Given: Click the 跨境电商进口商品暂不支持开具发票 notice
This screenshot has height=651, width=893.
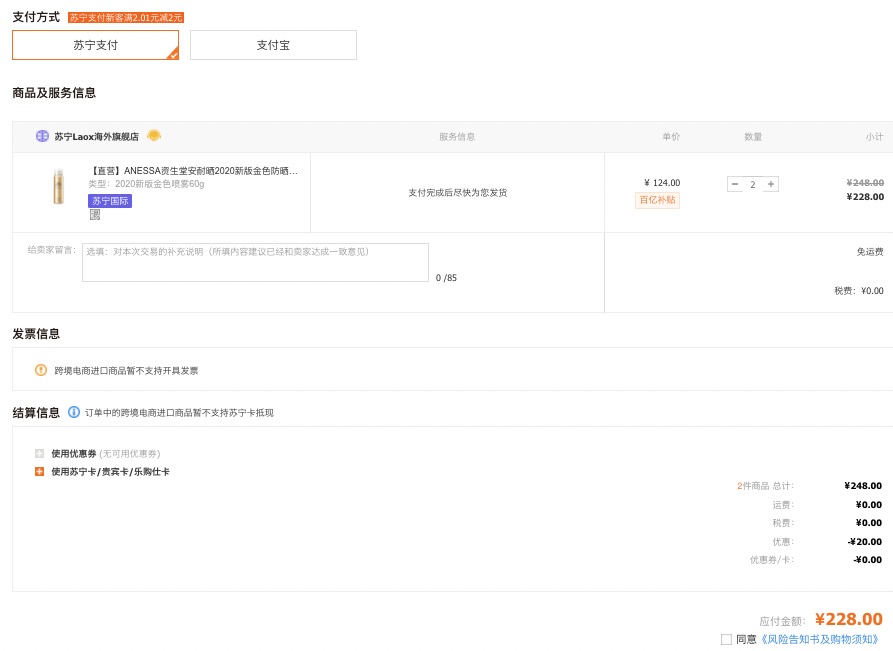Looking at the screenshot, I should [126, 370].
